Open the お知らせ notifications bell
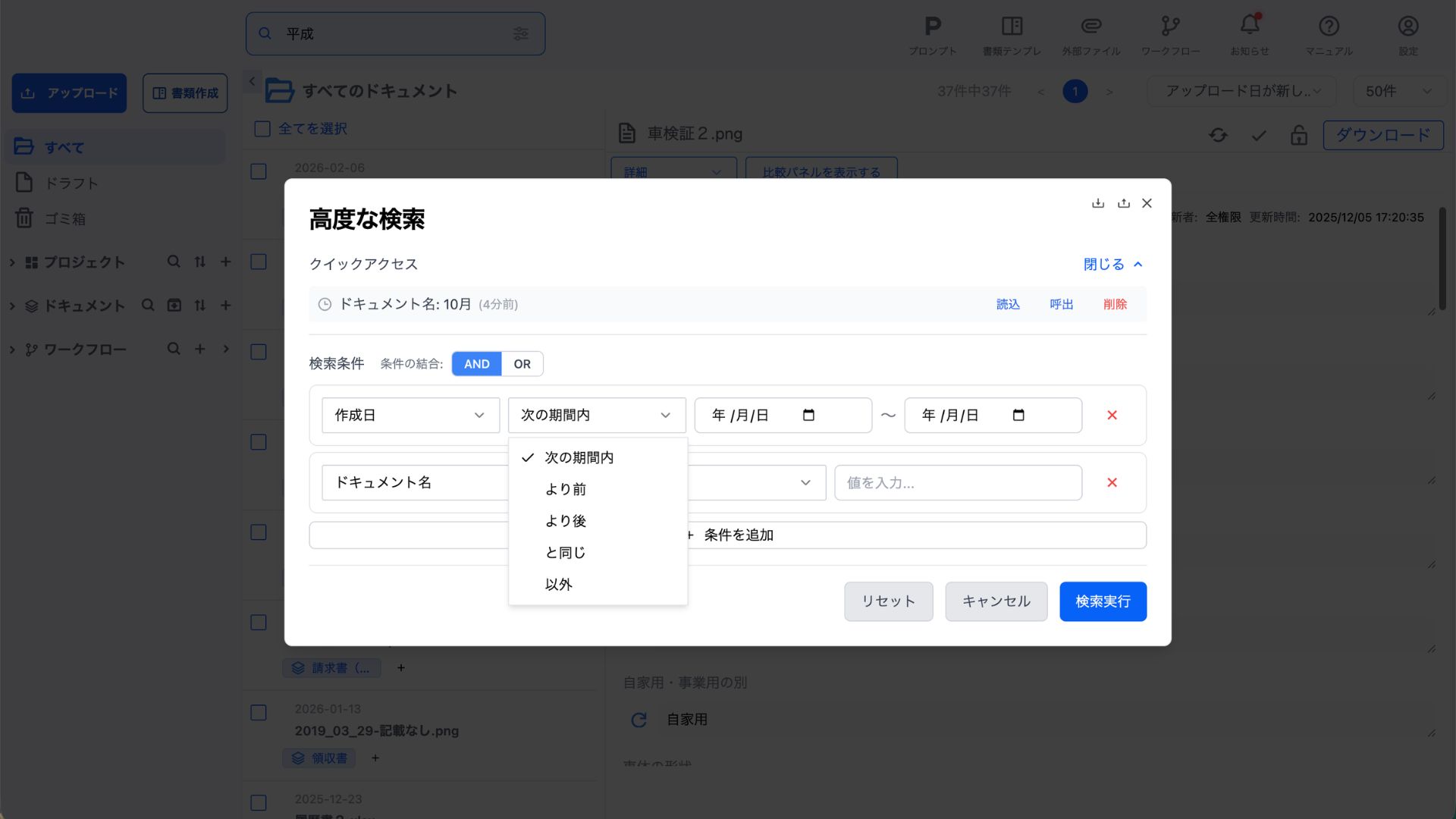 coord(1249,27)
